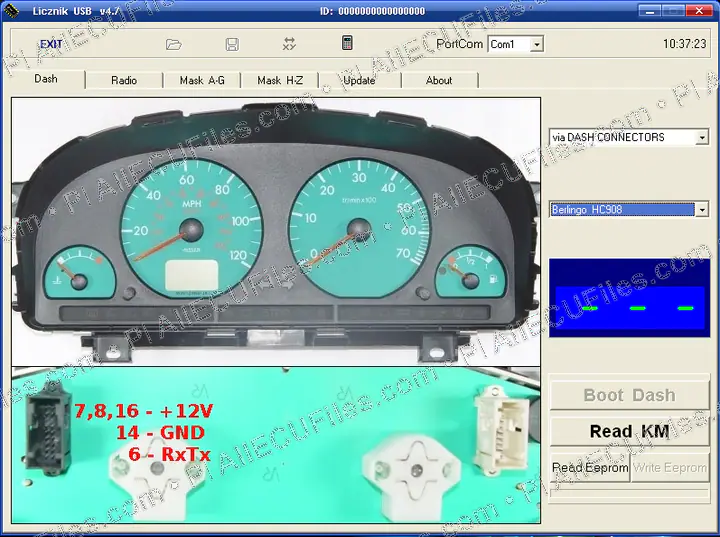Screen dimensions: 720x537
Task: Open file using the folder icon
Action: (x=174, y=45)
